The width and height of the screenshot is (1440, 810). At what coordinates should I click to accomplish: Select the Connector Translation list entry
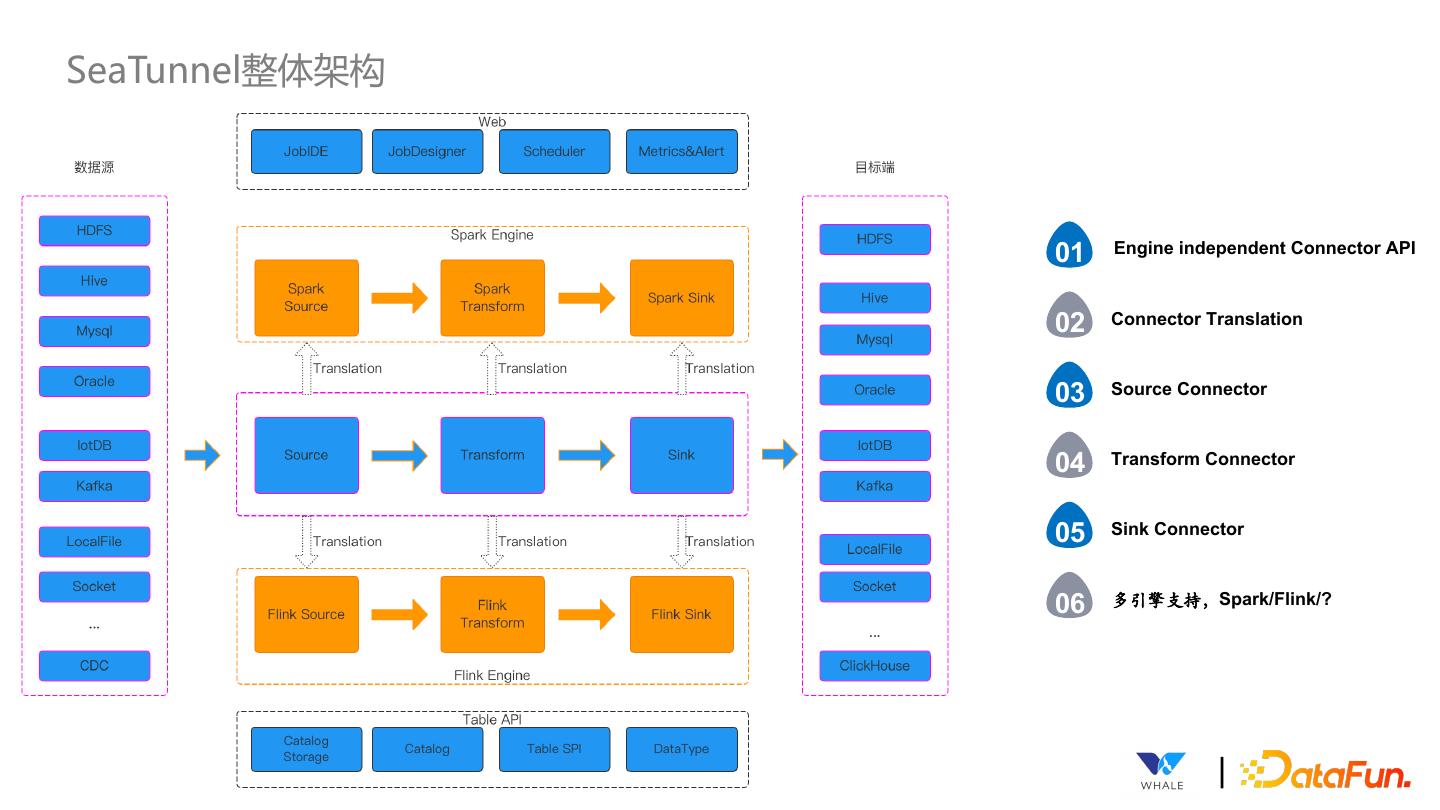pos(1206,318)
